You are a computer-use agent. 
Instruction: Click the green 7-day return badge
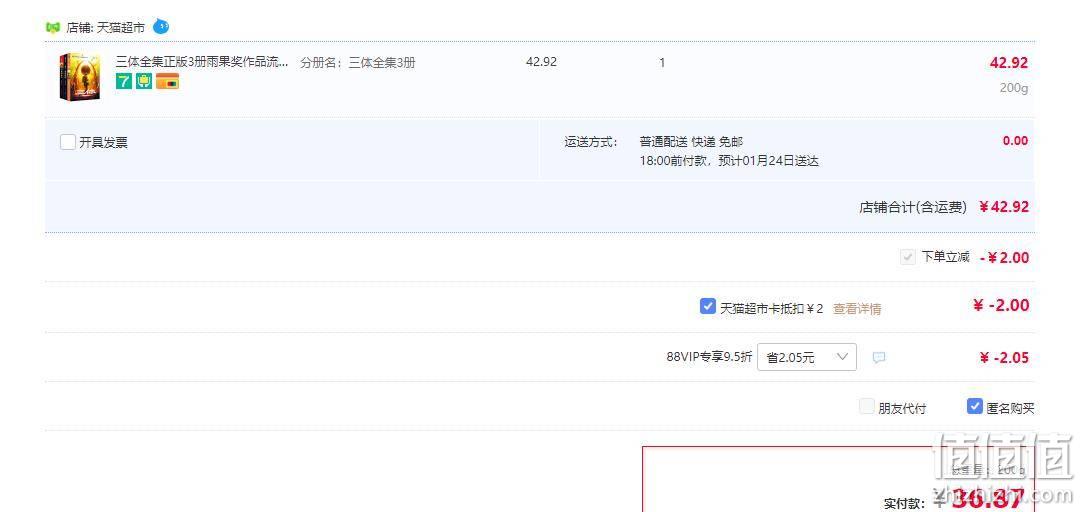coord(124,81)
